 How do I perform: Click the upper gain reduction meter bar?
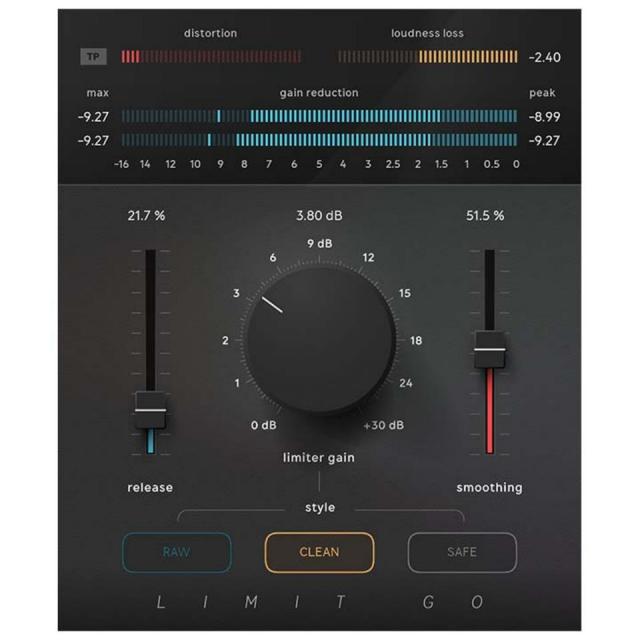(x=320, y=116)
